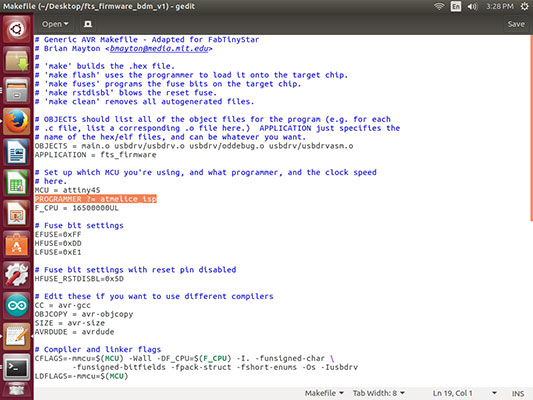Expand the Open file dropdown

click(55, 24)
